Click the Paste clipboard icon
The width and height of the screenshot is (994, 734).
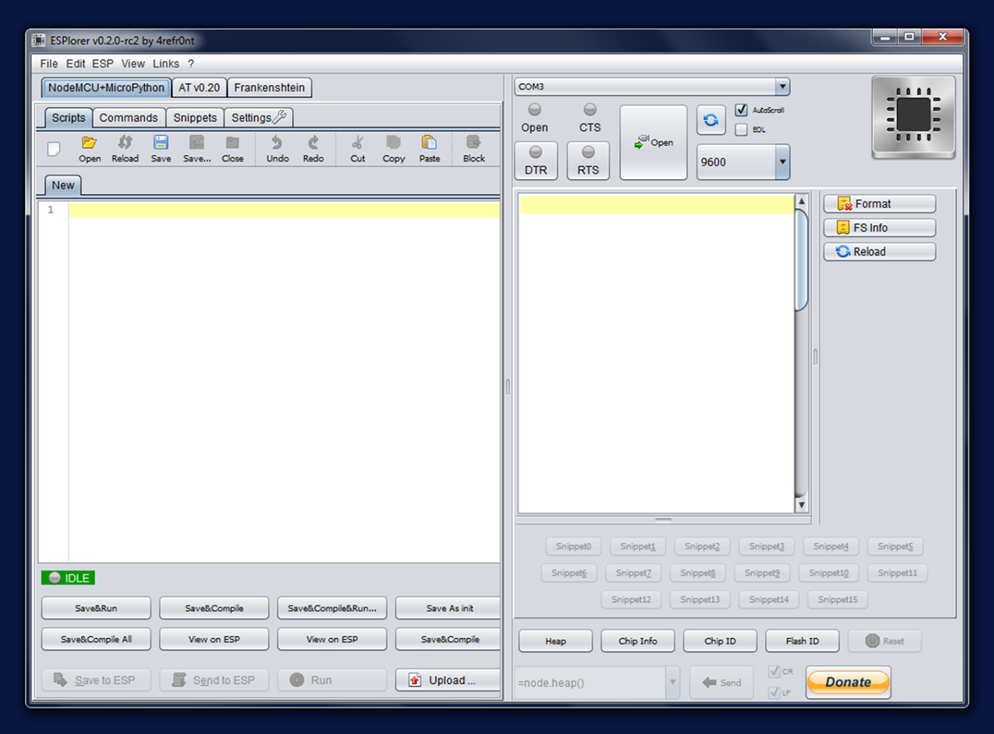click(429, 143)
